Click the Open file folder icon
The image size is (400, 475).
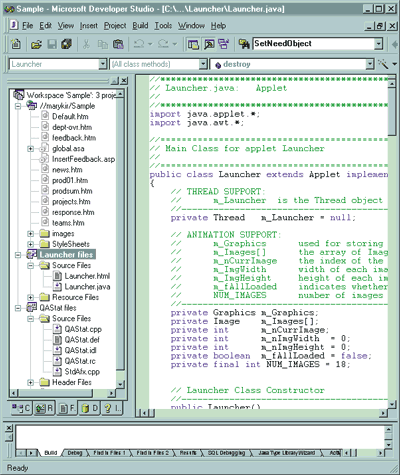point(36,44)
